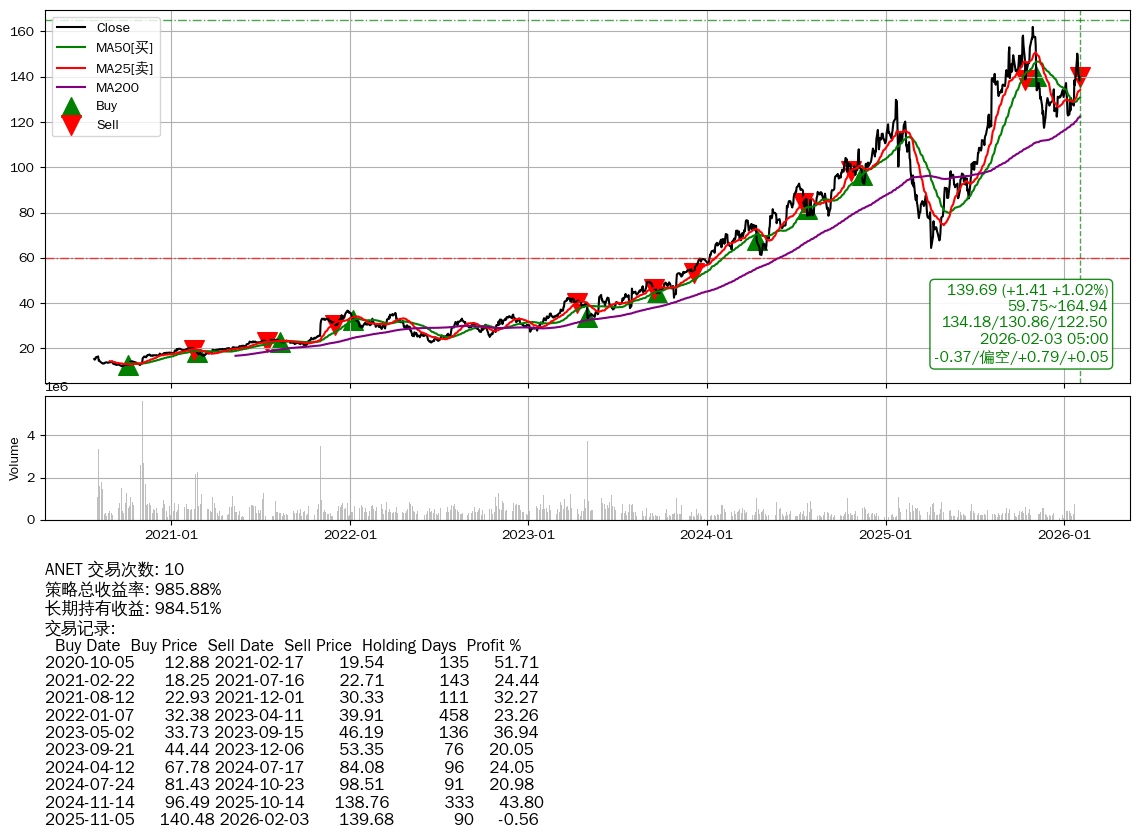Click the red Sell triangle icon in the legend
Screen dimensions: 1139x838
coord(71,124)
